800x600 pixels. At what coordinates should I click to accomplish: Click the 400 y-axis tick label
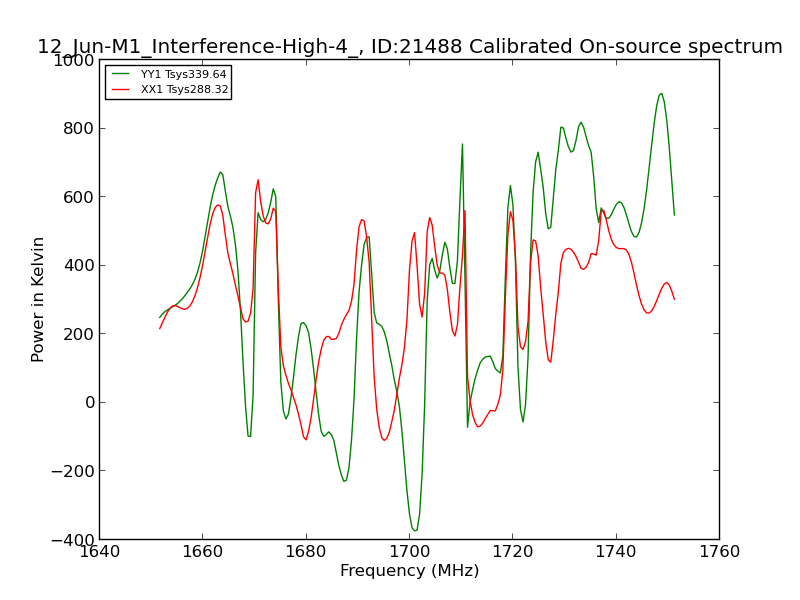(79, 266)
